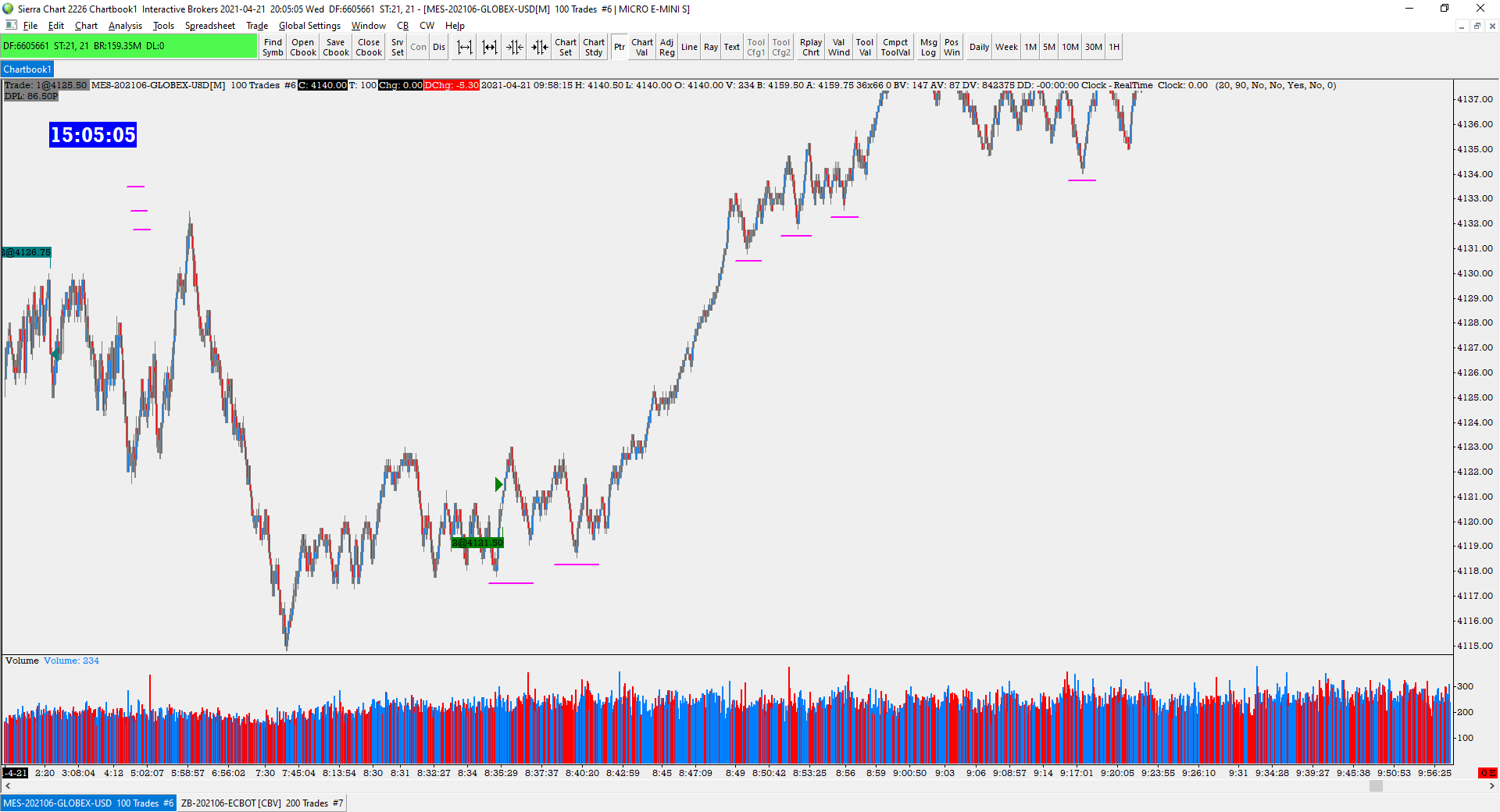
Task: Click Tool Cfg2 configuration button
Action: [781, 47]
